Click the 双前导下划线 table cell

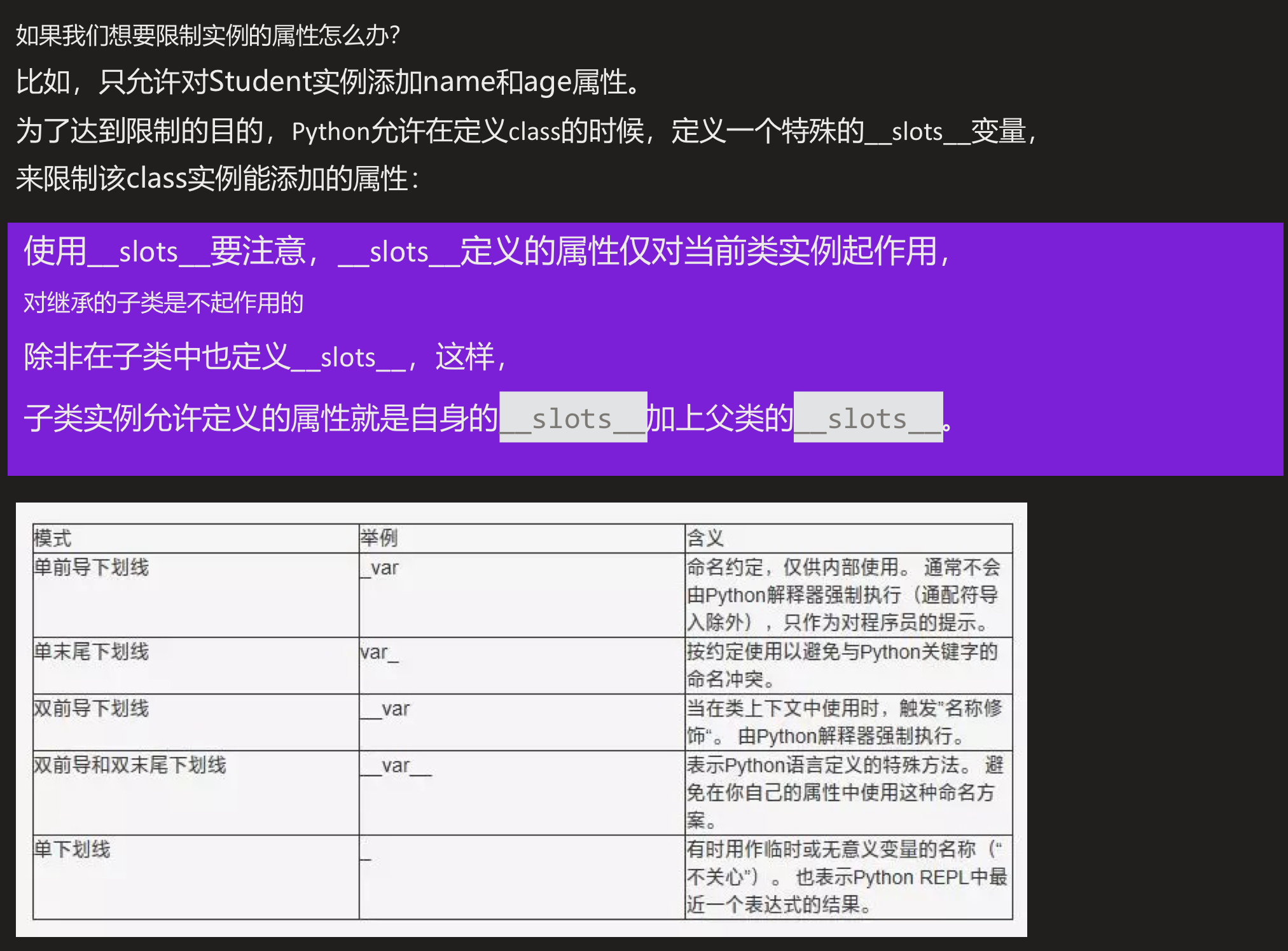91,708
